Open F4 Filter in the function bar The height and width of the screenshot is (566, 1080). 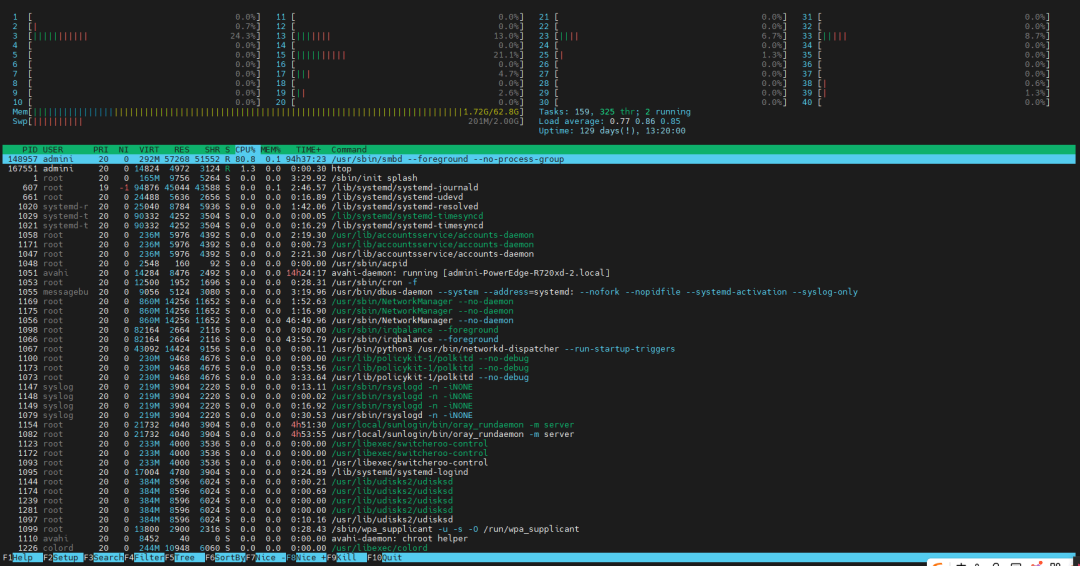[144, 558]
